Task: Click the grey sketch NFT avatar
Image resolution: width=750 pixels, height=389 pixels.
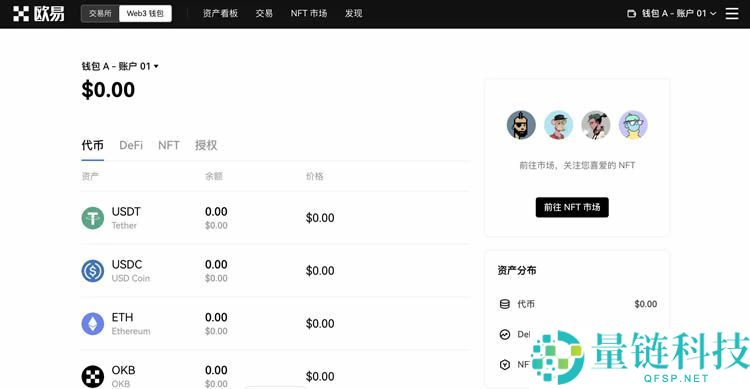Action: [x=596, y=125]
